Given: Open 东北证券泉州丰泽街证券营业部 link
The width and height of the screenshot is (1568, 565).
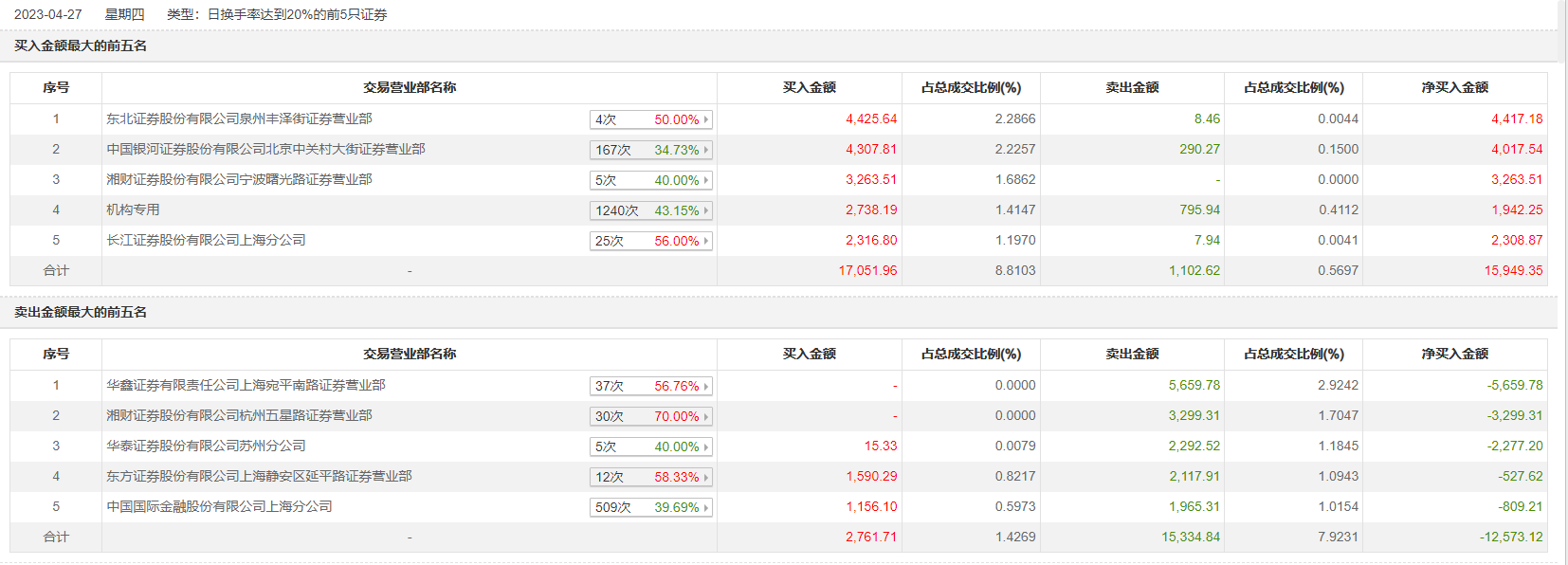Looking at the screenshot, I should 239,118.
